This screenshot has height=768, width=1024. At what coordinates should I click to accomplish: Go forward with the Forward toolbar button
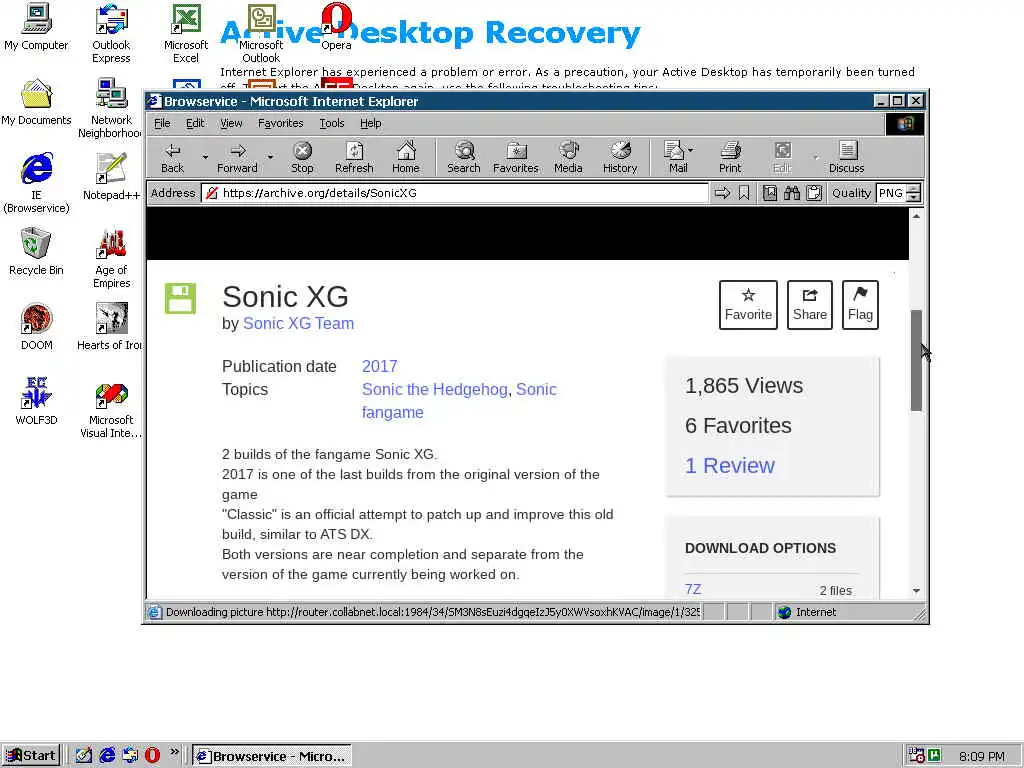tap(237, 157)
